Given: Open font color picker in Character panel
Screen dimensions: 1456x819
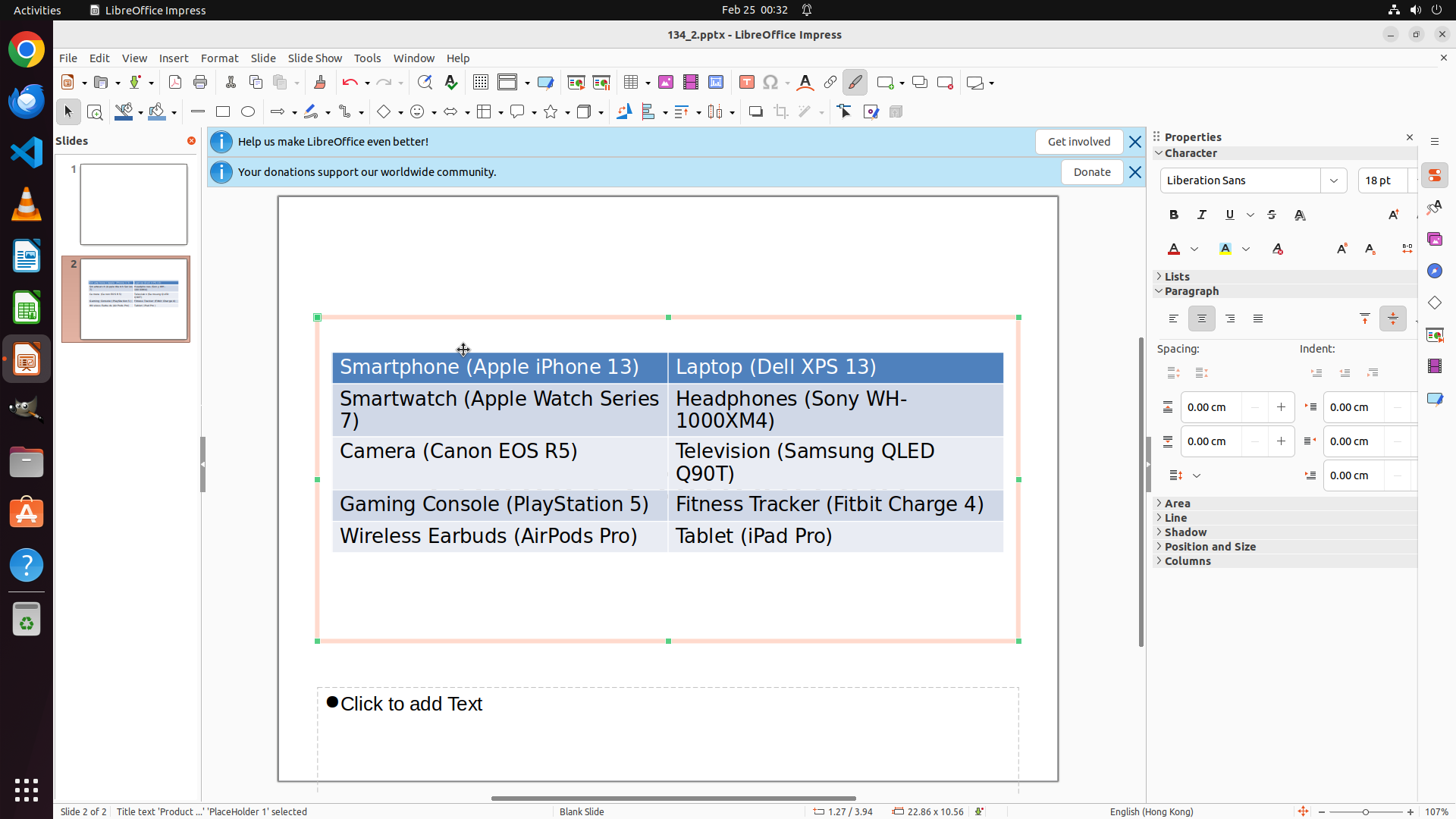Looking at the screenshot, I should click(1194, 249).
